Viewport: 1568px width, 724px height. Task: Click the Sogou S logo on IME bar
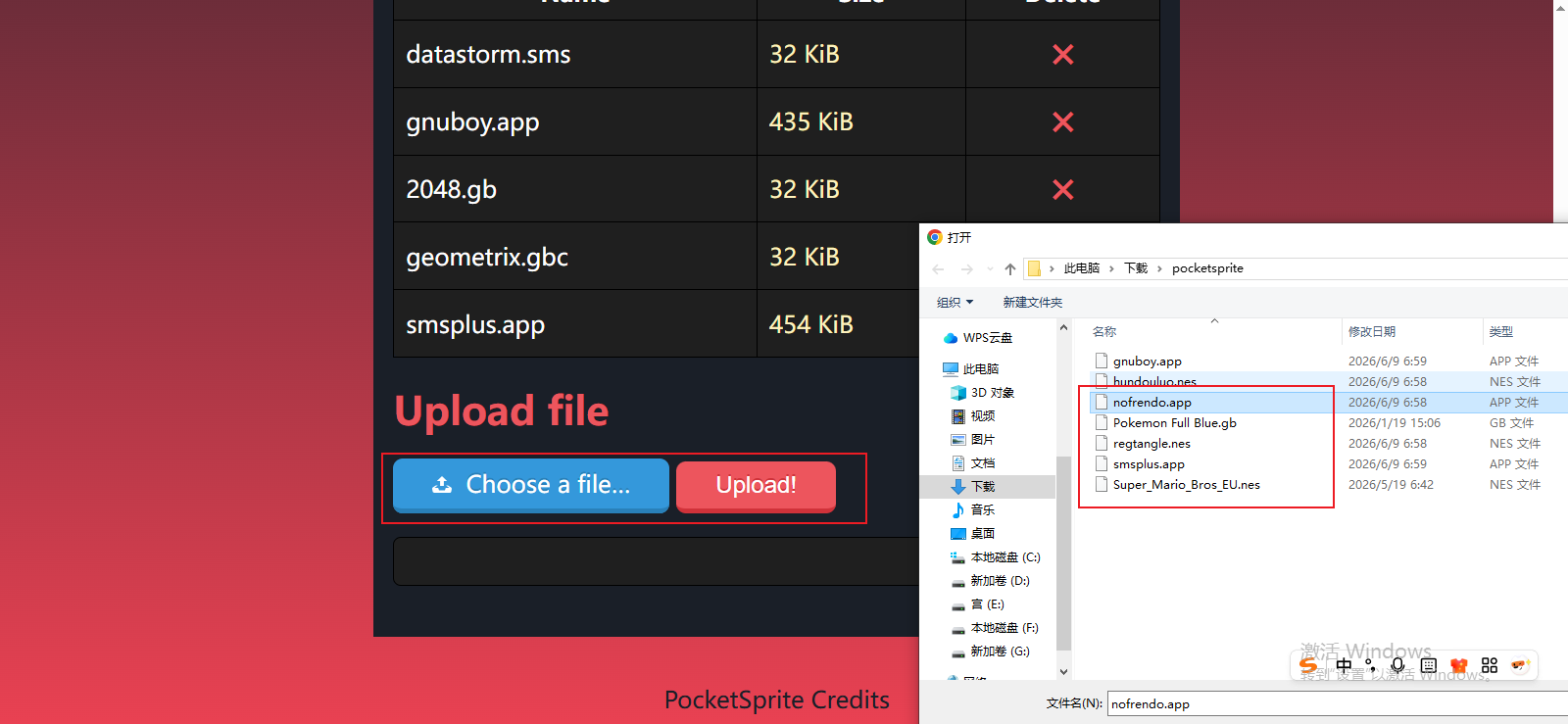point(1308,666)
